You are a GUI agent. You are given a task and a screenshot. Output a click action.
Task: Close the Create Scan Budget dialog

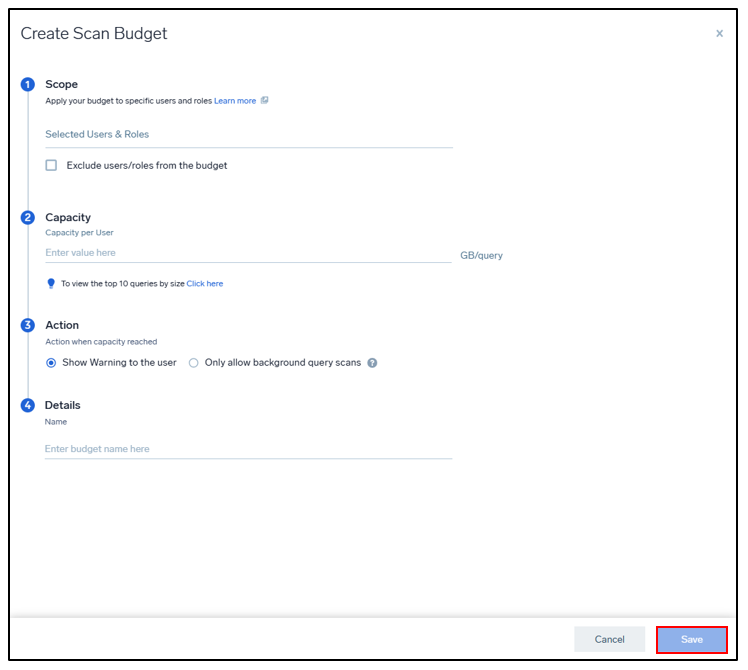pos(719,33)
